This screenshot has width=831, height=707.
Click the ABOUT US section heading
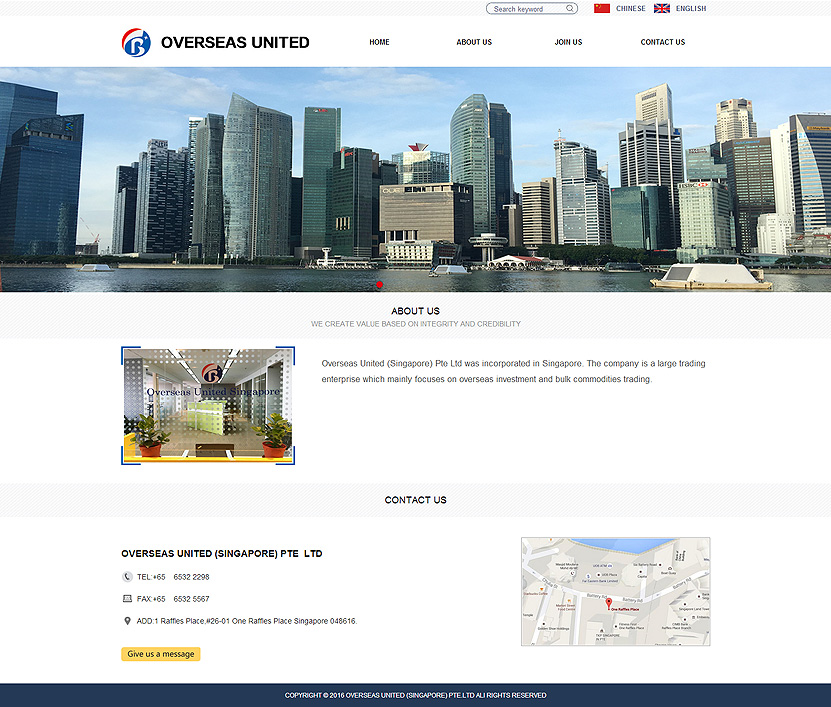tap(416, 311)
